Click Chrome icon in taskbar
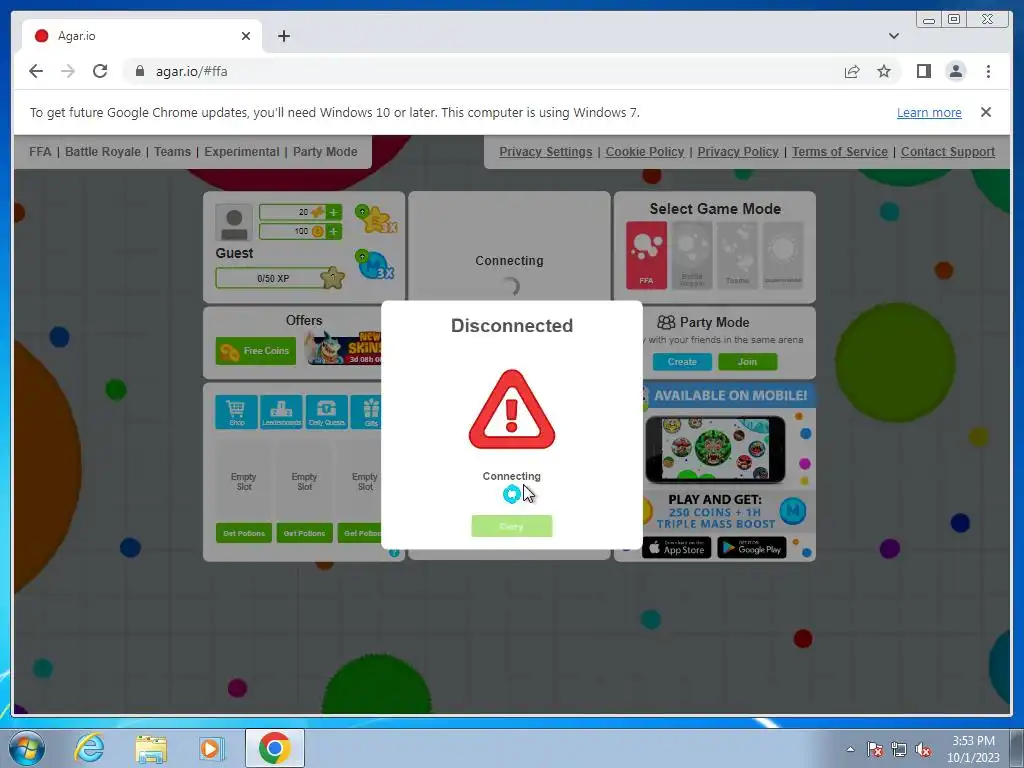The image size is (1024, 768). (x=274, y=748)
